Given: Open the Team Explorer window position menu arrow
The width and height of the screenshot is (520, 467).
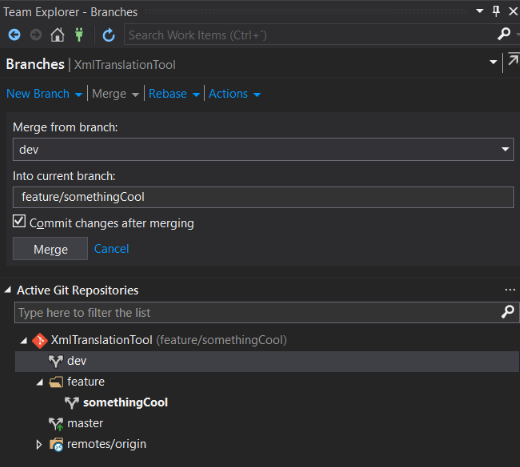Looking at the screenshot, I should (480, 11).
